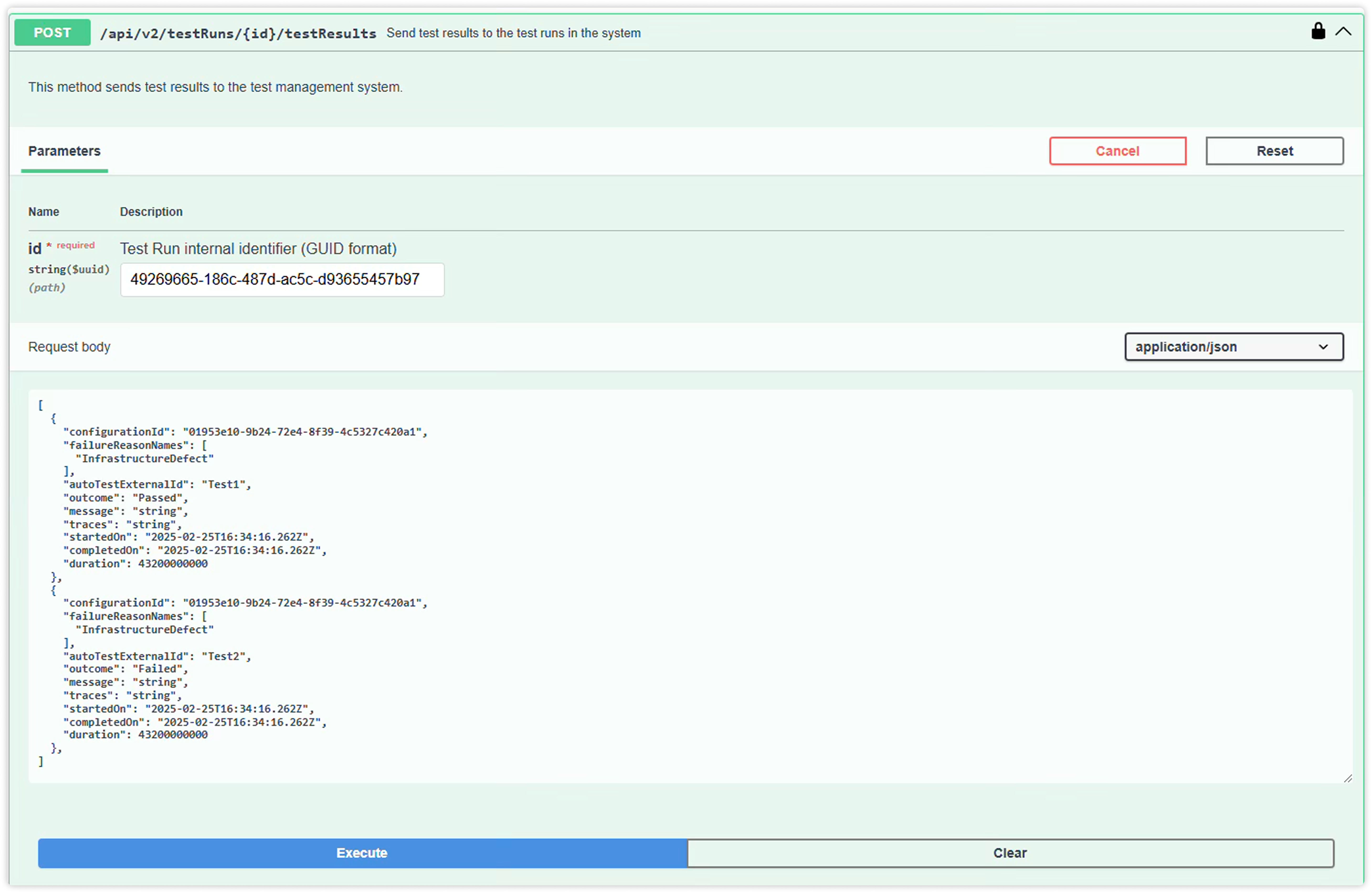Click the first "InfrastructureDefect" entry
Screen dimensions: 1372x893
click(x=145, y=459)
